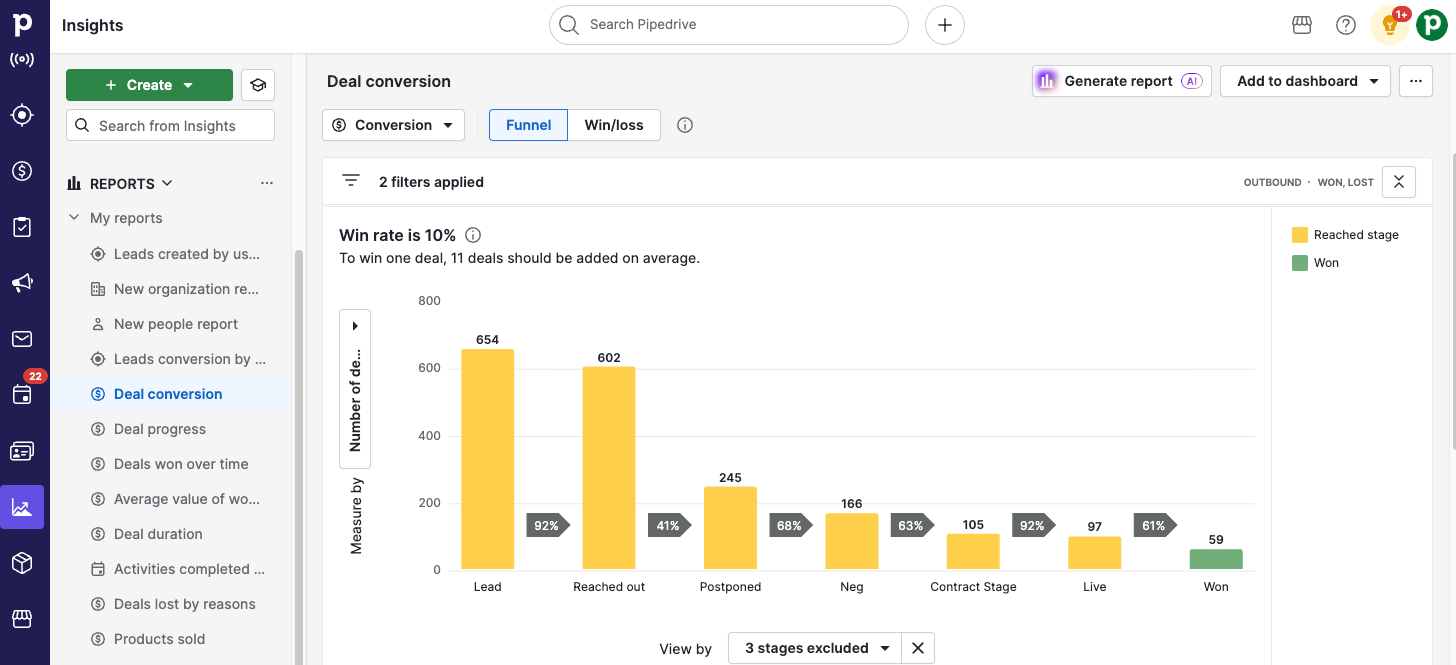The image size is (1456, 665).
Task: Open the Deals dollar icon in sidebar
Action: [22, 171]
